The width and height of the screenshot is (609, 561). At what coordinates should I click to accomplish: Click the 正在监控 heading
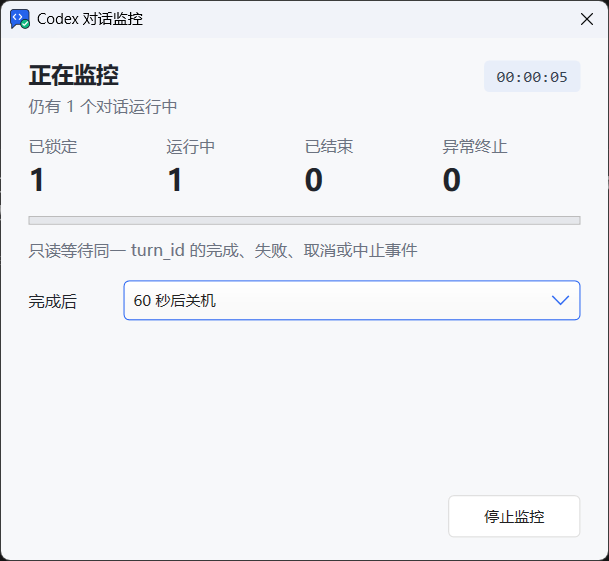tap(74, 75)
